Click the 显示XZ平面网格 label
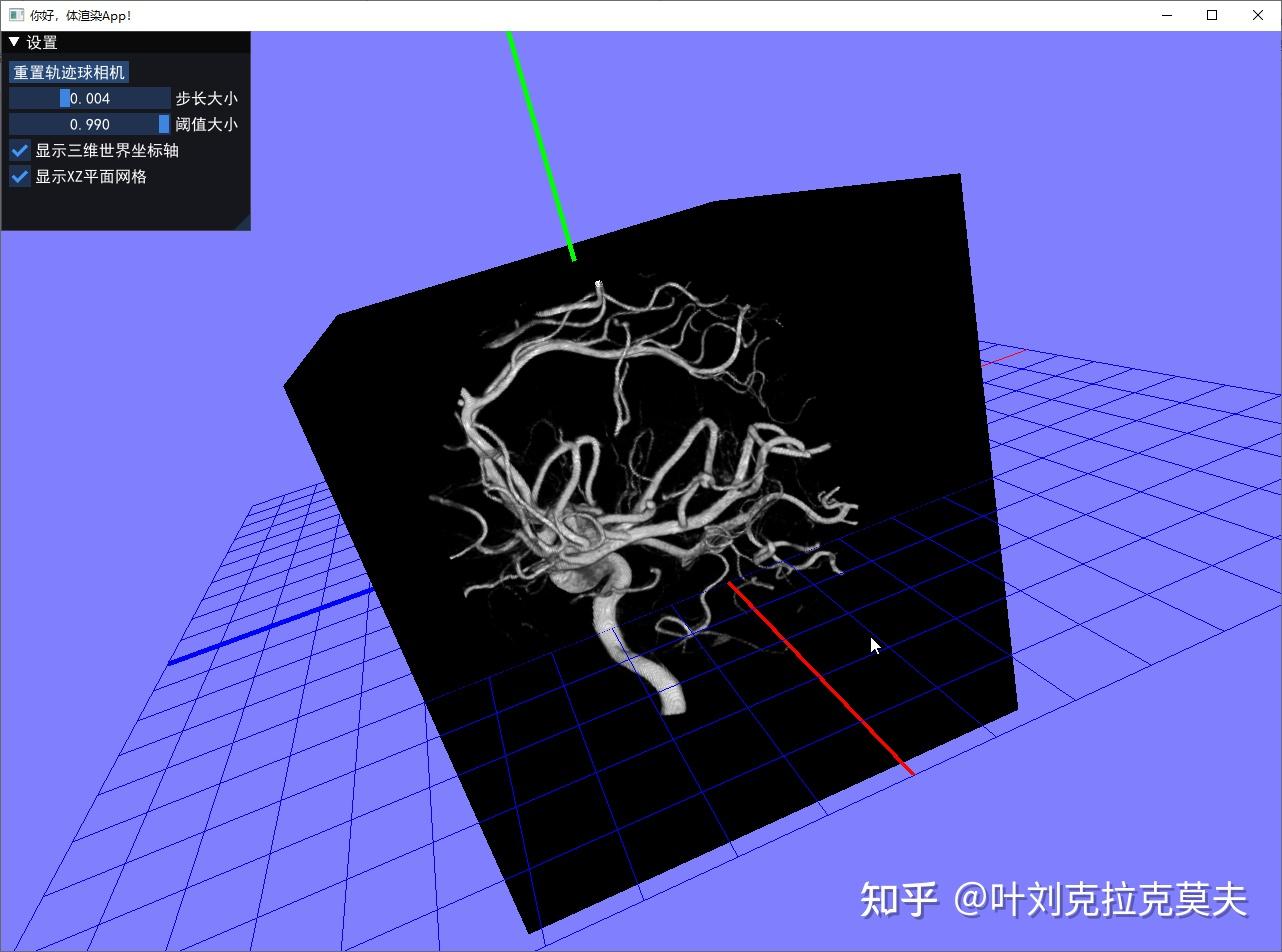The image size is (1282, 952). pyautogui.click(x=91, y=176)
